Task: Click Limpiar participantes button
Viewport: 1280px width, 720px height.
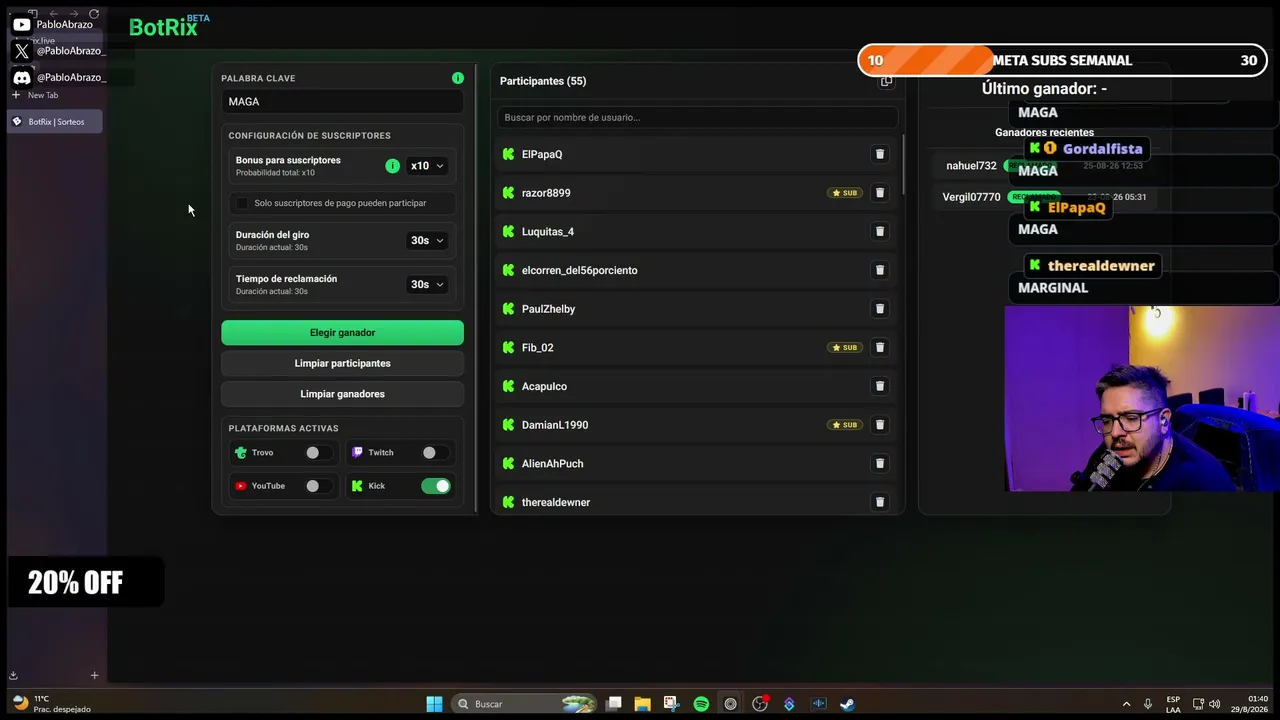Action: (342, 363)
